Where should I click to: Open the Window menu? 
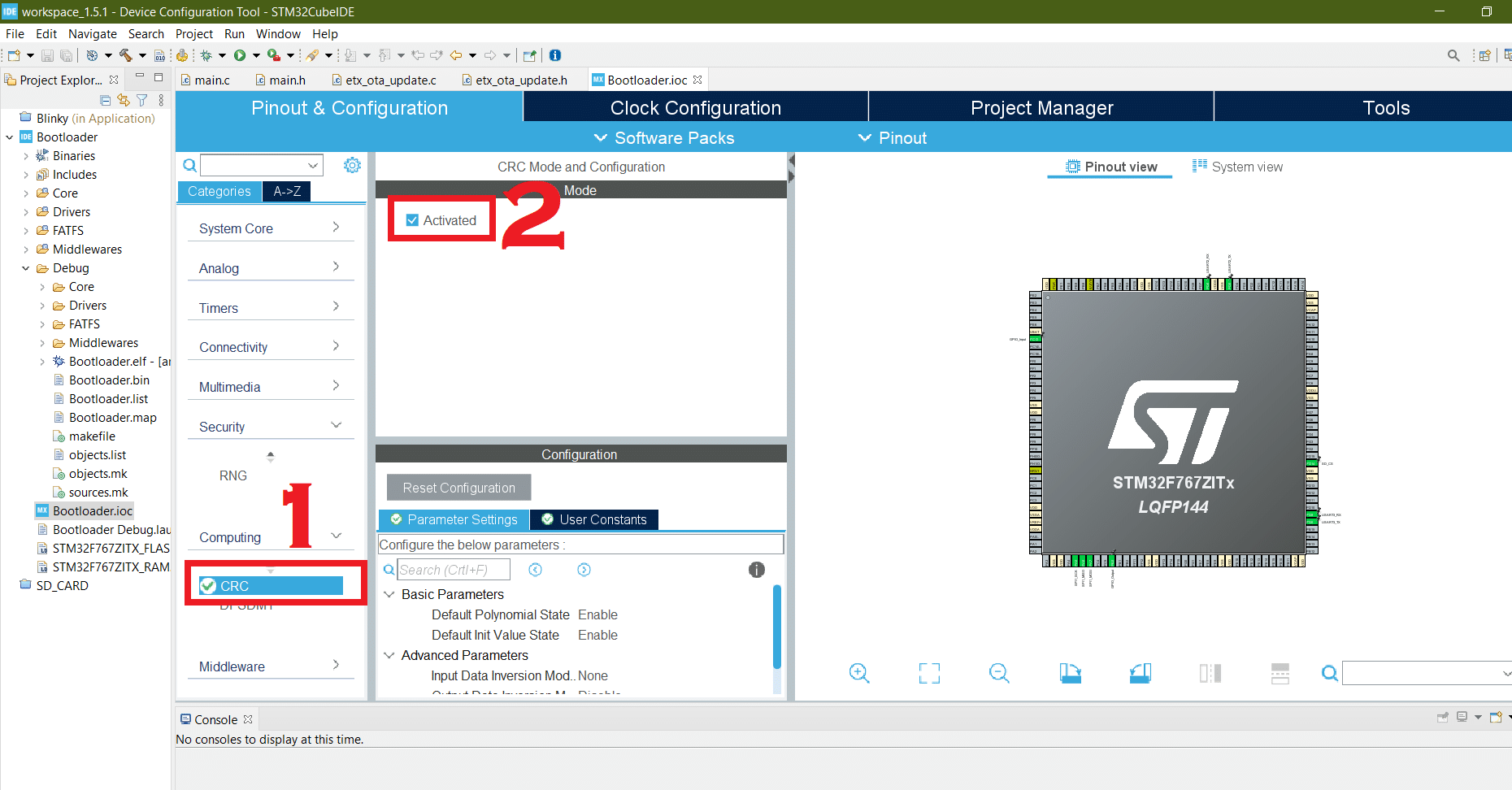[278, 34]
